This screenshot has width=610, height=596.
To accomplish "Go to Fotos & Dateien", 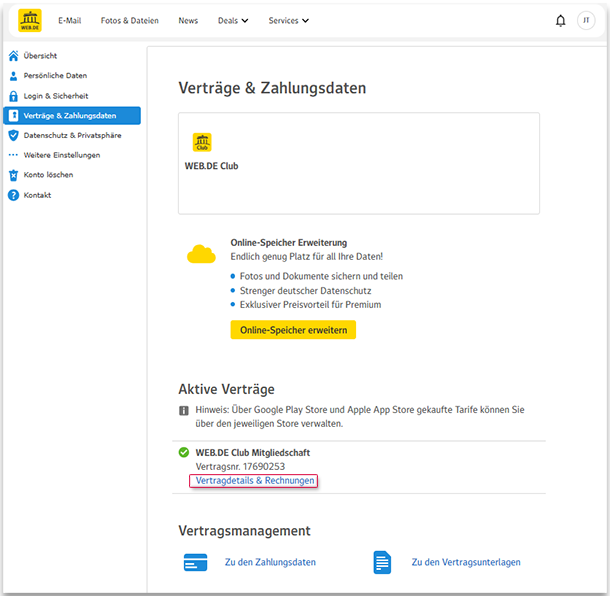I will point(130,21).
